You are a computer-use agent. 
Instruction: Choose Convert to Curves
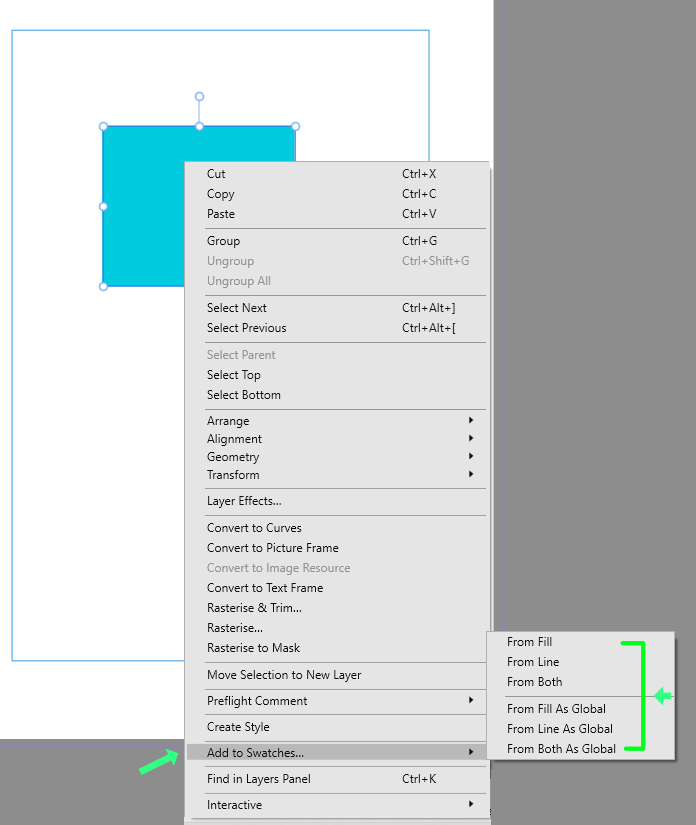[337, 528]
